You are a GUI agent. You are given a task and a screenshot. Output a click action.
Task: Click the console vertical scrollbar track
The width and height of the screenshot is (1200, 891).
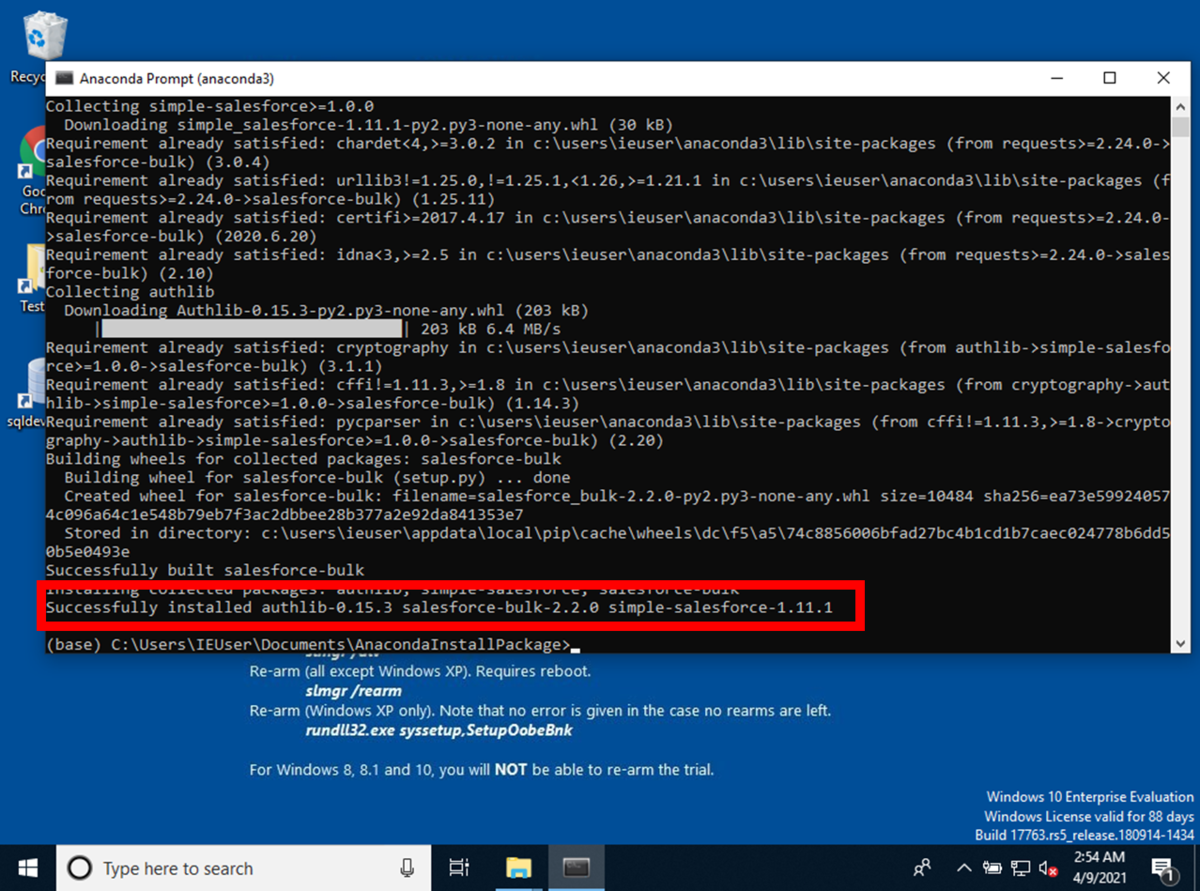[x=1180, y=375]
